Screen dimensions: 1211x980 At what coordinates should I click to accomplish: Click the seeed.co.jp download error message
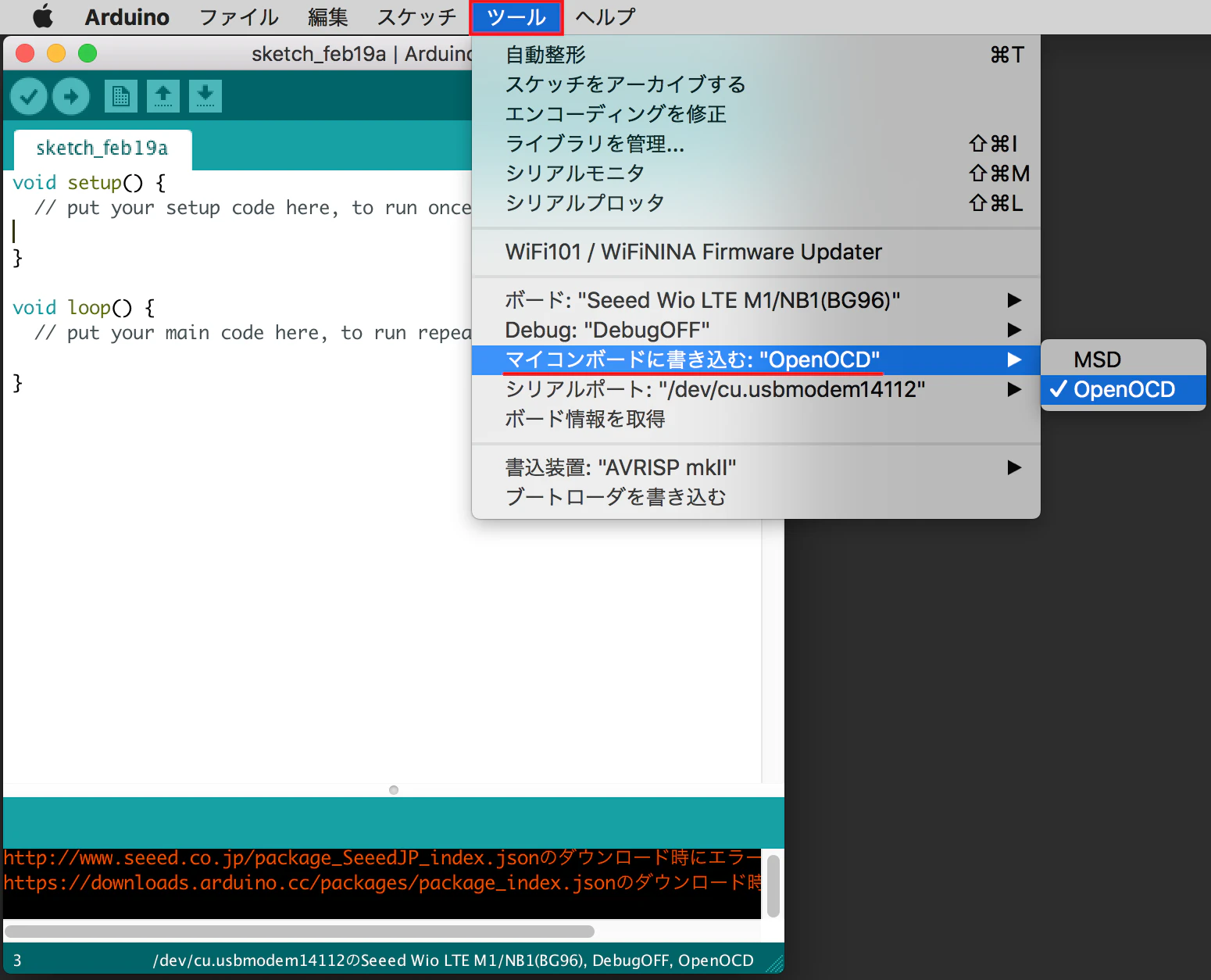click(382, 858)
